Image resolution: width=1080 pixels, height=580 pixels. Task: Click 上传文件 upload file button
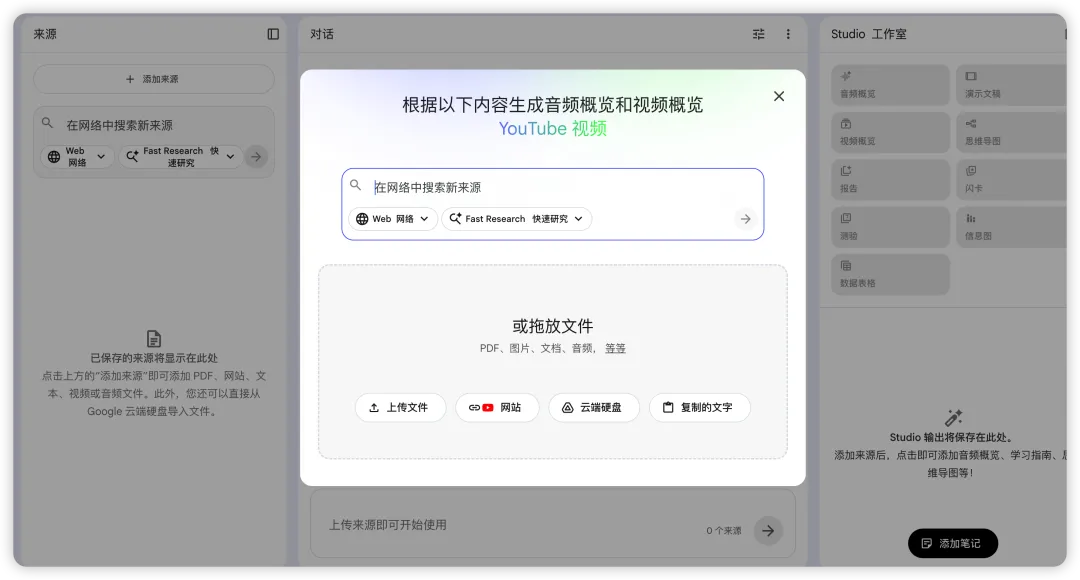pyautogui.click(x=400, y=408)
